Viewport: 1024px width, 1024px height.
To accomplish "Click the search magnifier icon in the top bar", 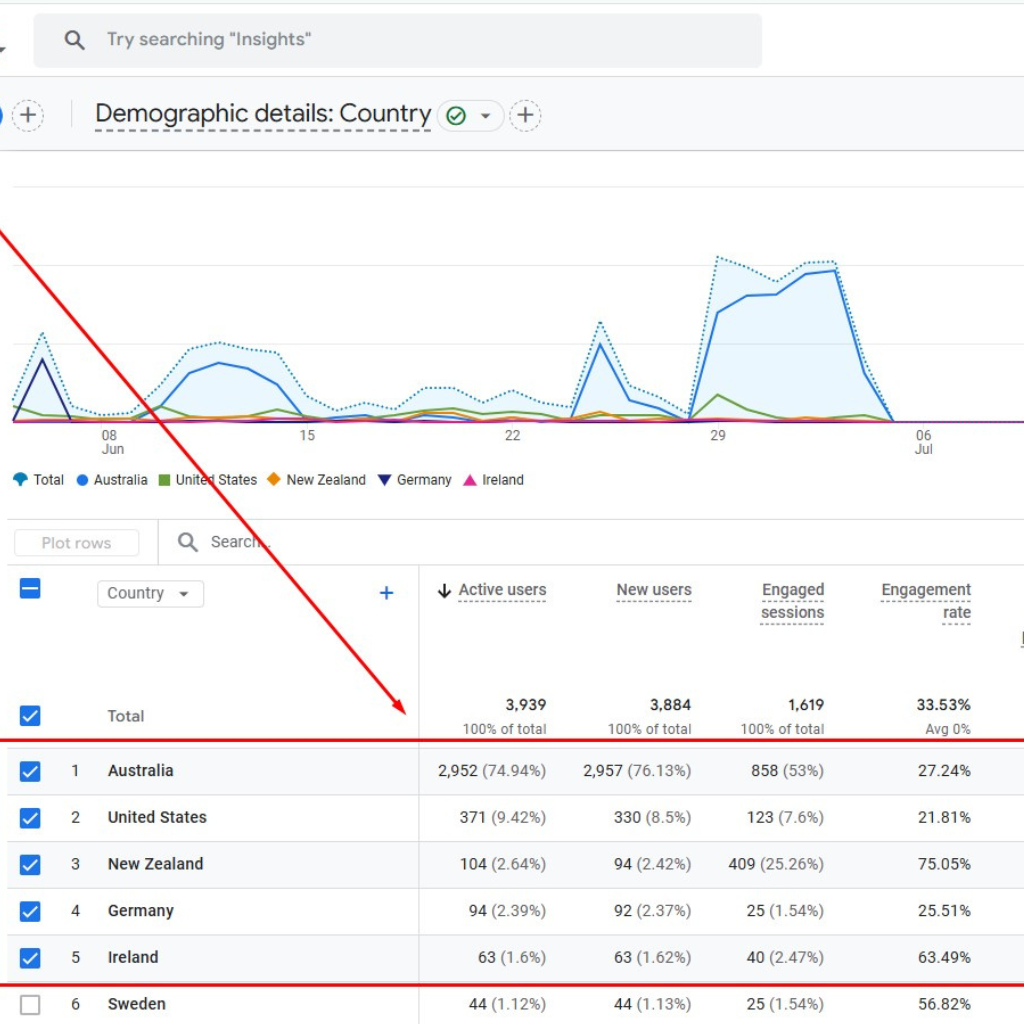I will tap(74, 40).
